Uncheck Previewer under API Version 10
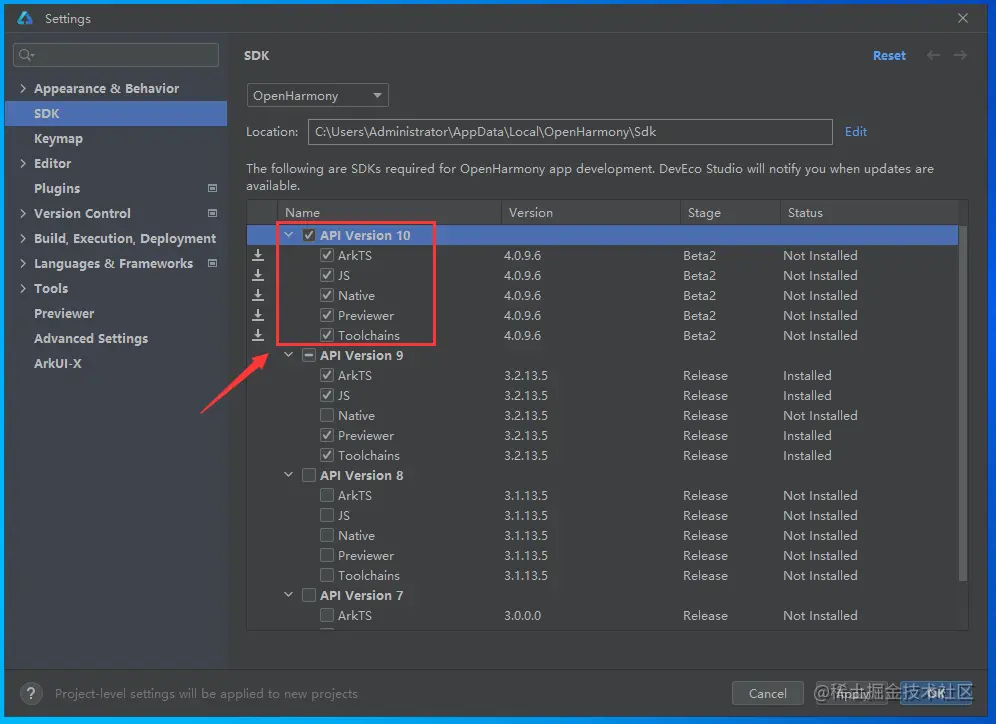 326,315
